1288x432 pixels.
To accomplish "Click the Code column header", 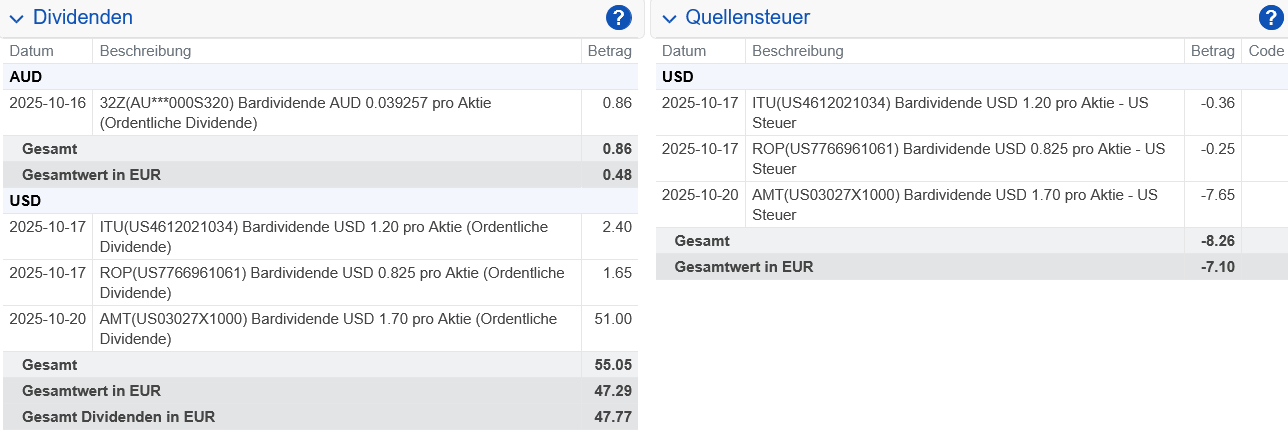I will 1265,51.
